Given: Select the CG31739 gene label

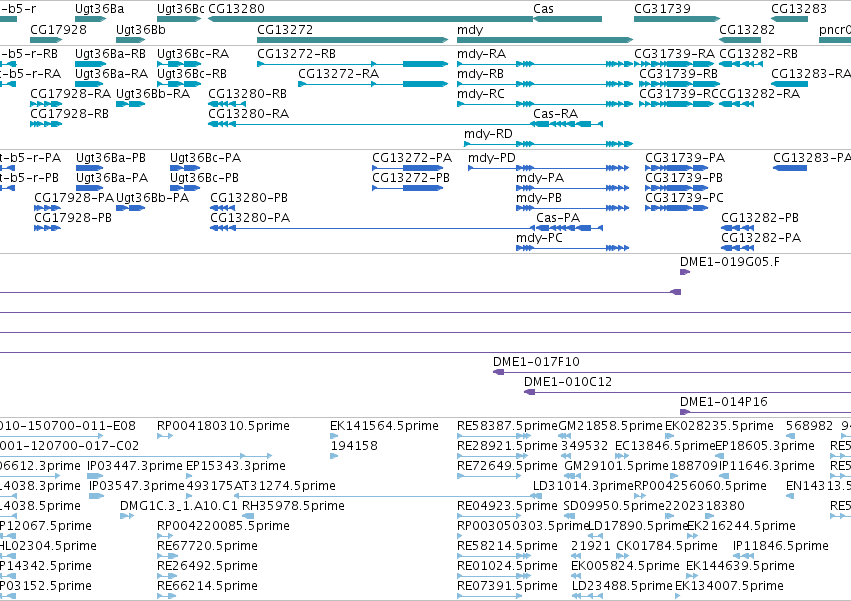Looking at the screenshot, I should (662, 9).
